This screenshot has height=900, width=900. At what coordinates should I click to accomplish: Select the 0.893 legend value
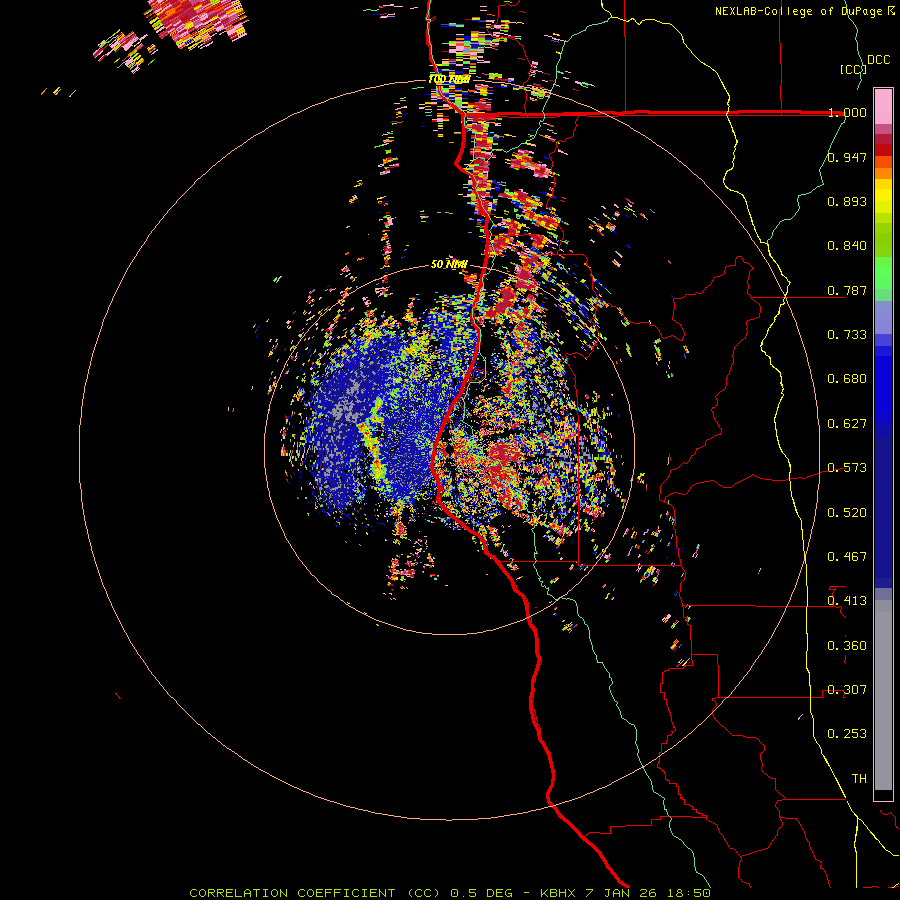pos(847,201)
